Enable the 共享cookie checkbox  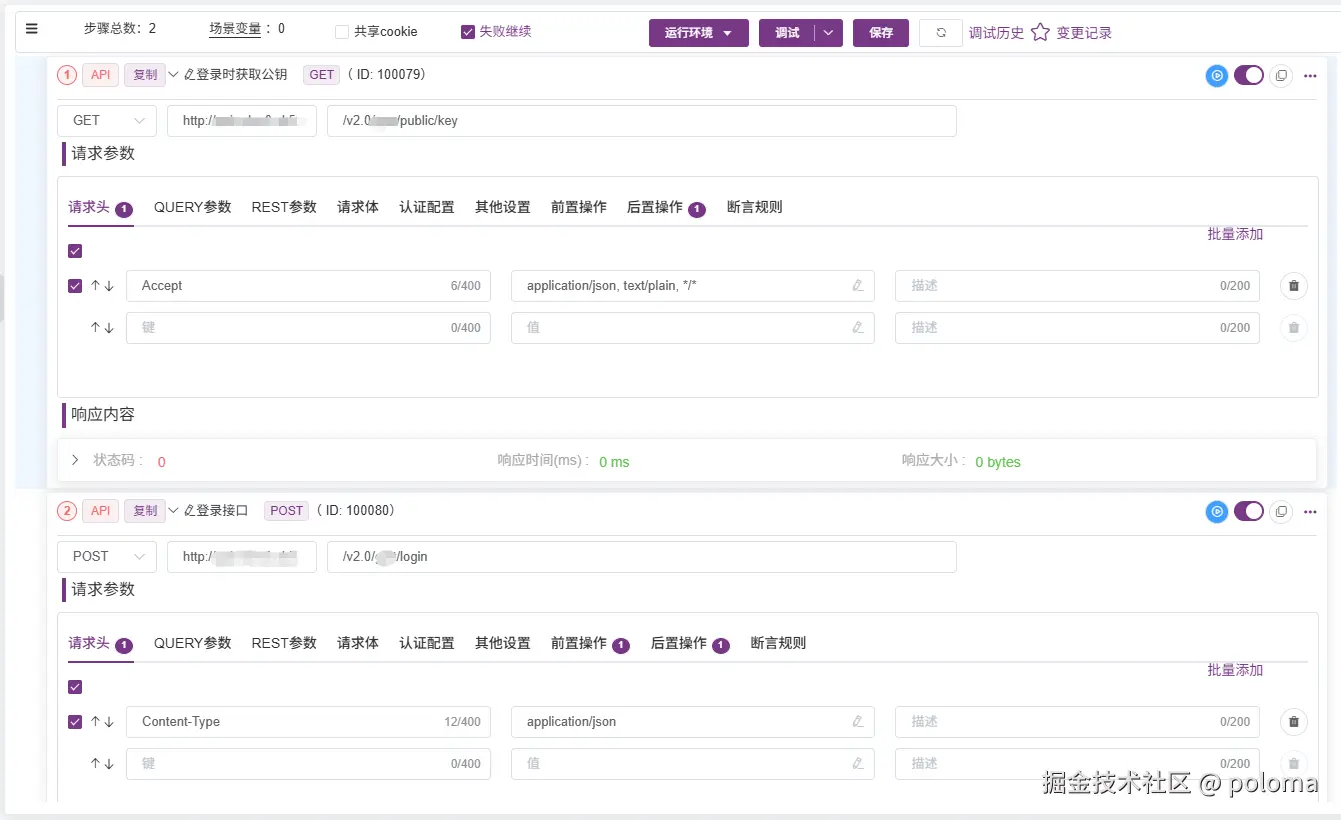pos(342,32)
